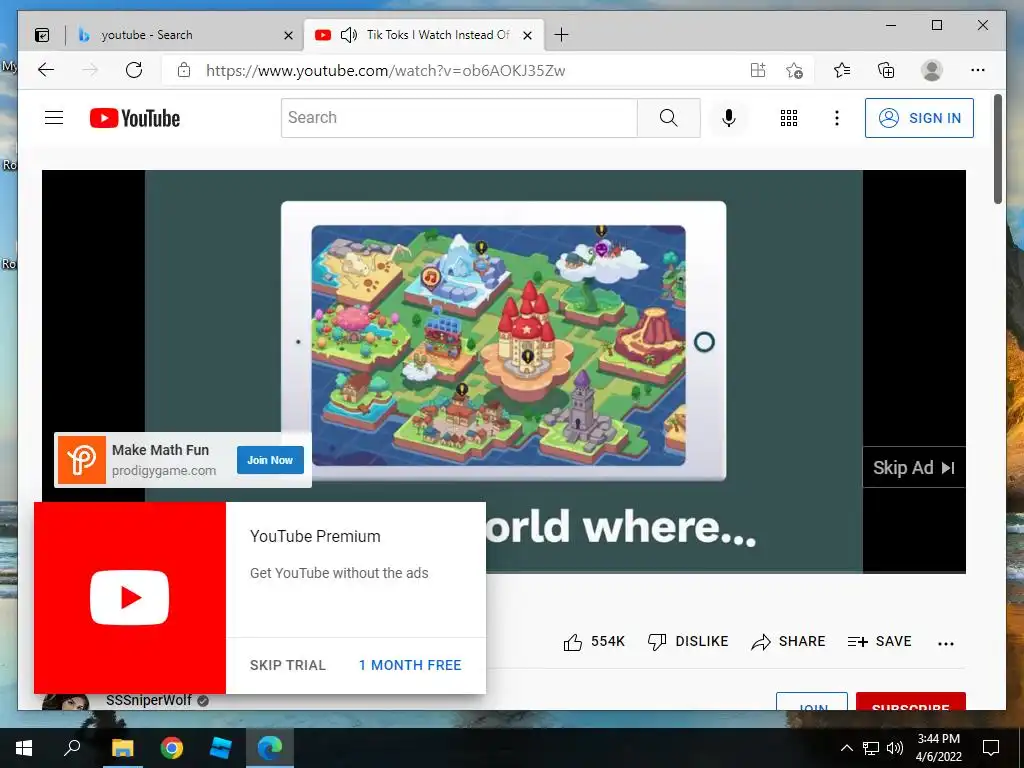The image size is (1024, 768).
Task: Click the red YouTube Premium logo panel
Action: pos(130,598)
